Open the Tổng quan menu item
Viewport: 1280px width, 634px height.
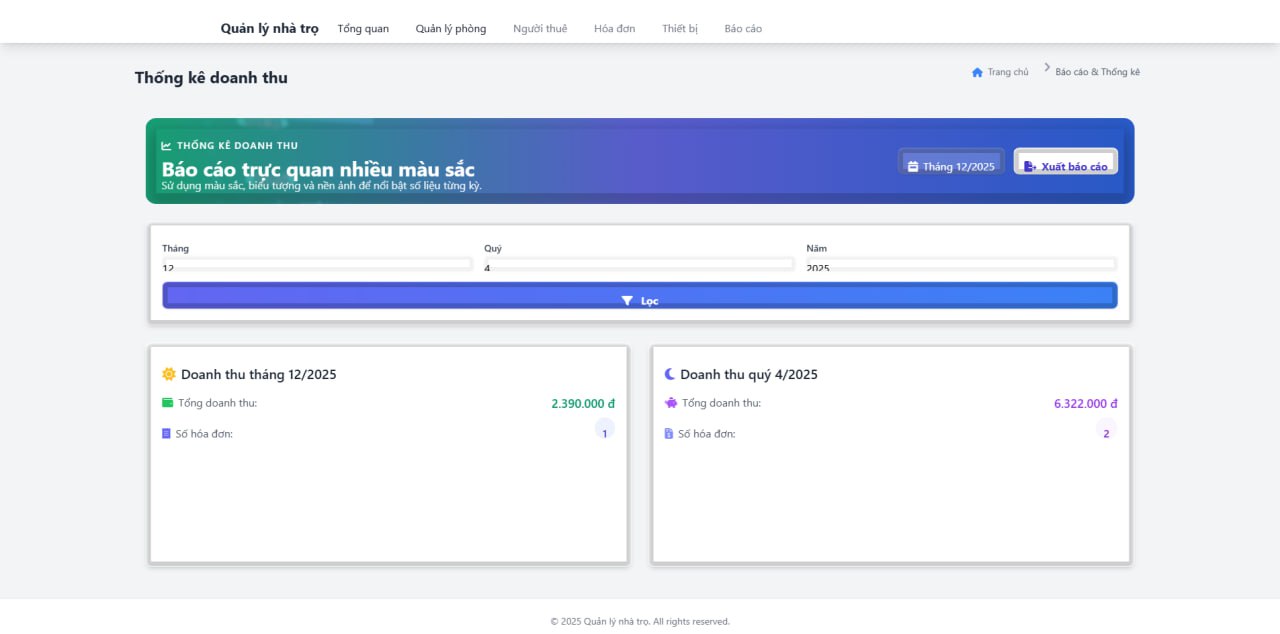pyautogui.click(x=363, y=28)
